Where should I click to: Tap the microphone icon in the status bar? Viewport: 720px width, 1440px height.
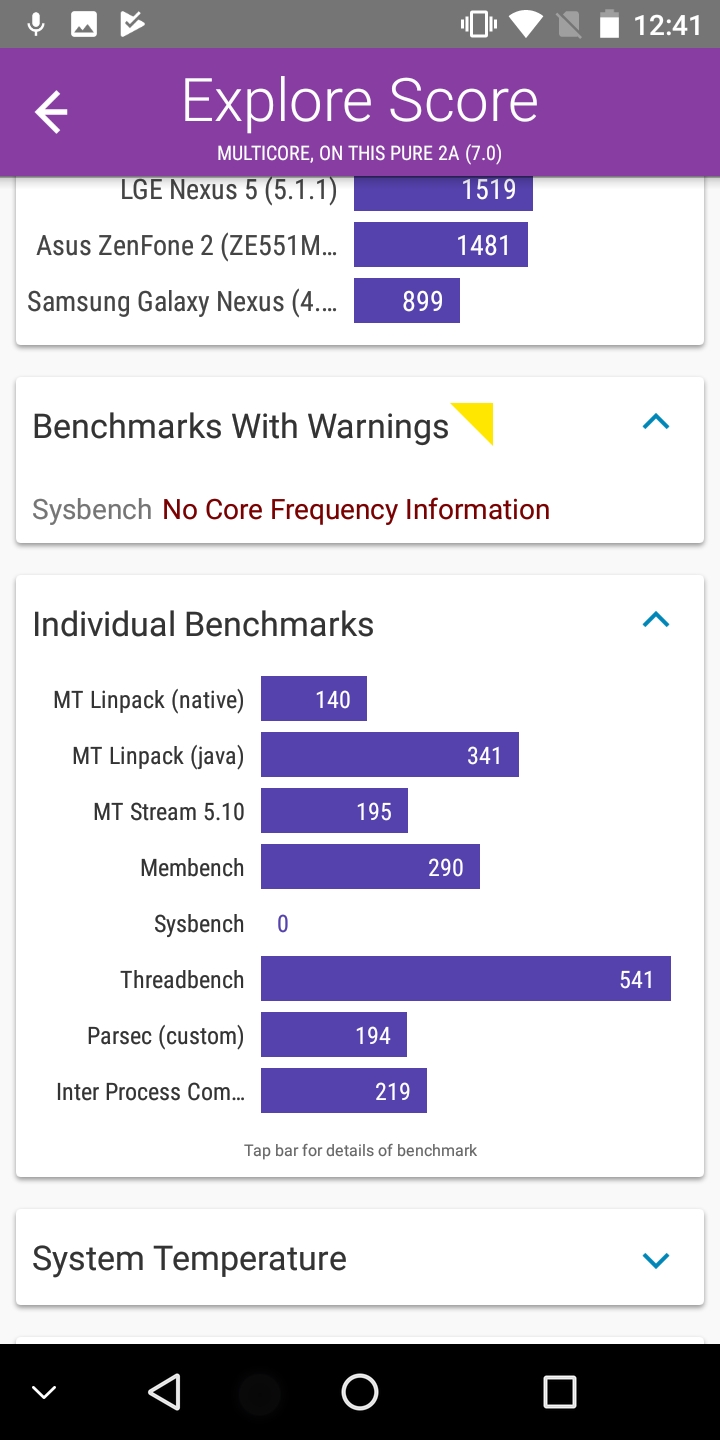(36, 24)
